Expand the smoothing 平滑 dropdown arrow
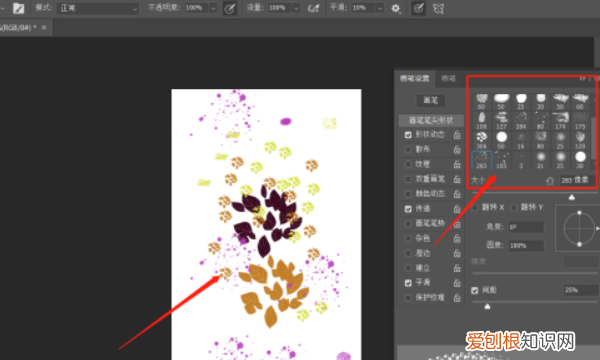Viewport: 600px width, 360px height. pyautogui.click(x=380, y=8)
